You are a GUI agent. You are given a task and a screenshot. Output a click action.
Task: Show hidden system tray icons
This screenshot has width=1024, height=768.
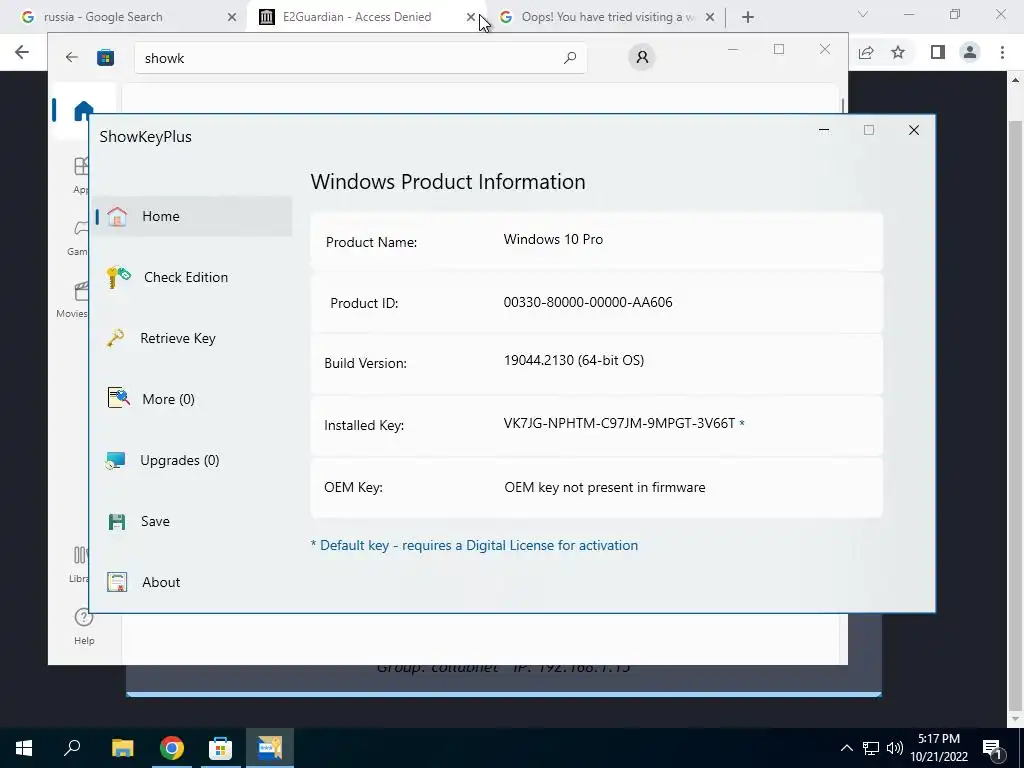tap(846, 748)
